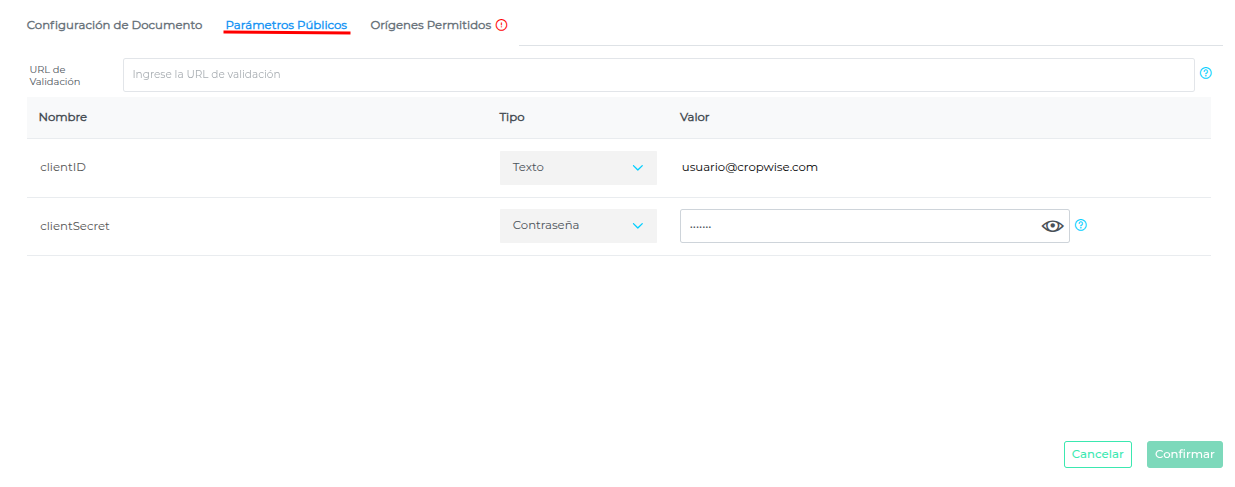
Task: Click the URL de Validación input field
Action: [x=658, y=74]
